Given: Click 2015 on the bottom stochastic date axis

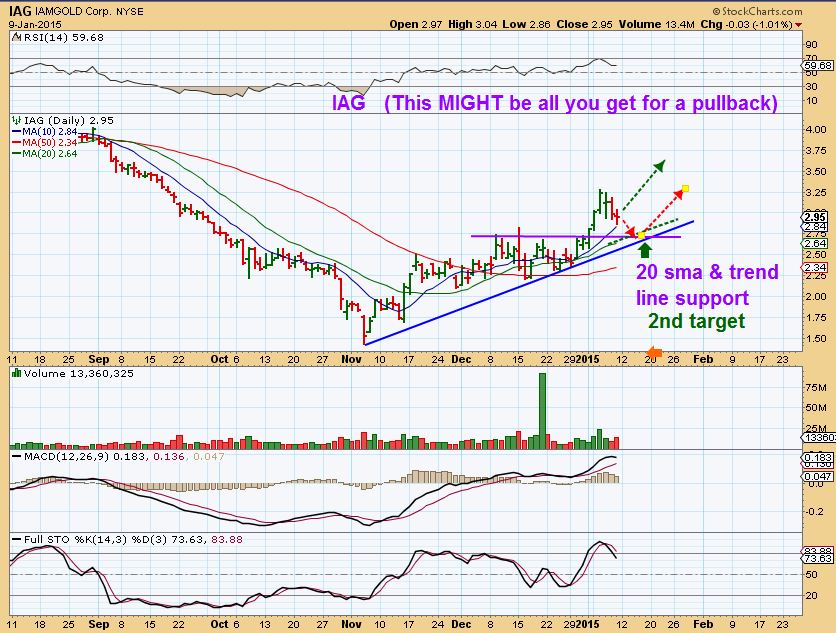Looking at the screenshot, I should [x=589, y=624].
